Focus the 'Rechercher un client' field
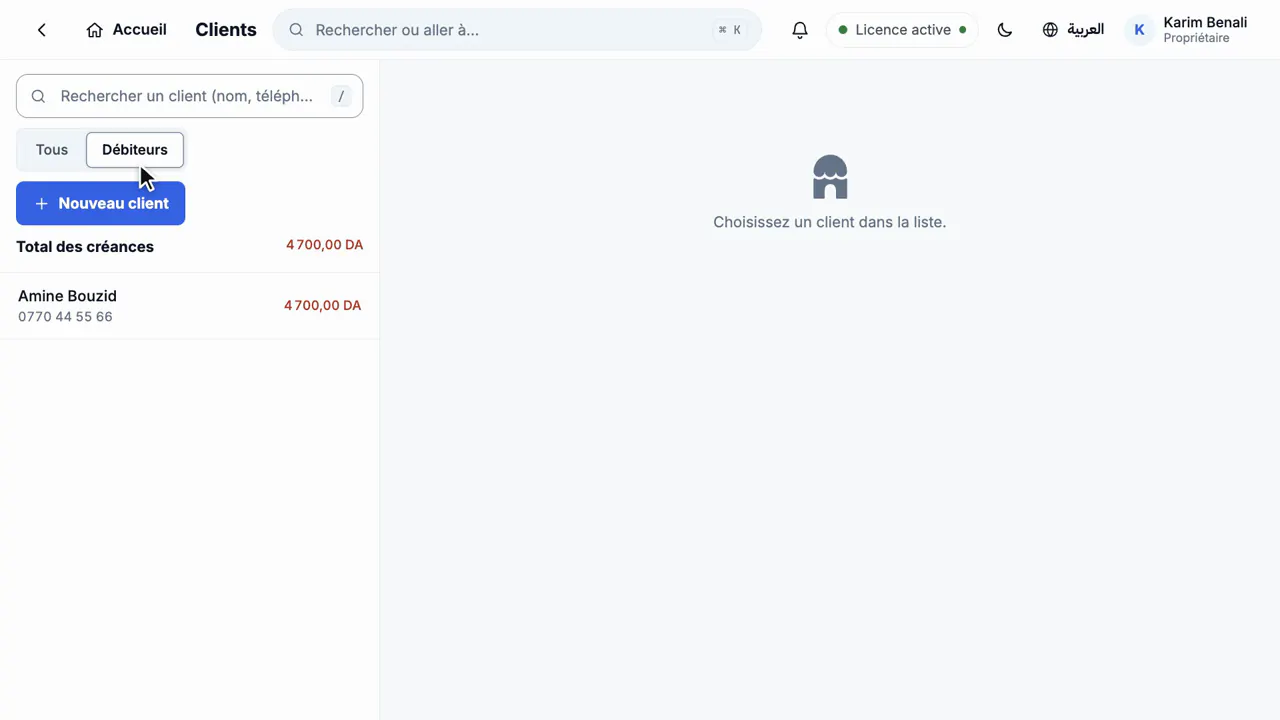This screenshot has width=1280, height=720. pos(189,96)
